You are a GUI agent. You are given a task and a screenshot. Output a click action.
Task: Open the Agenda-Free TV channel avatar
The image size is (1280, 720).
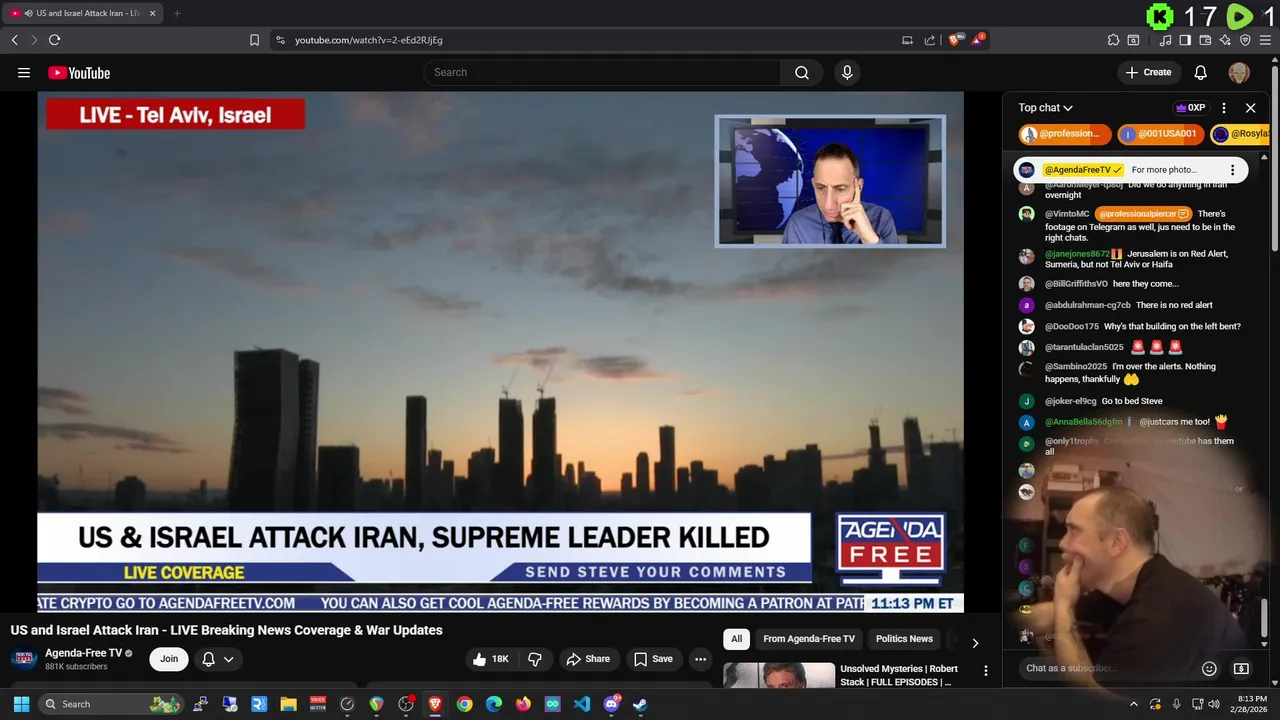click(24, 659)
